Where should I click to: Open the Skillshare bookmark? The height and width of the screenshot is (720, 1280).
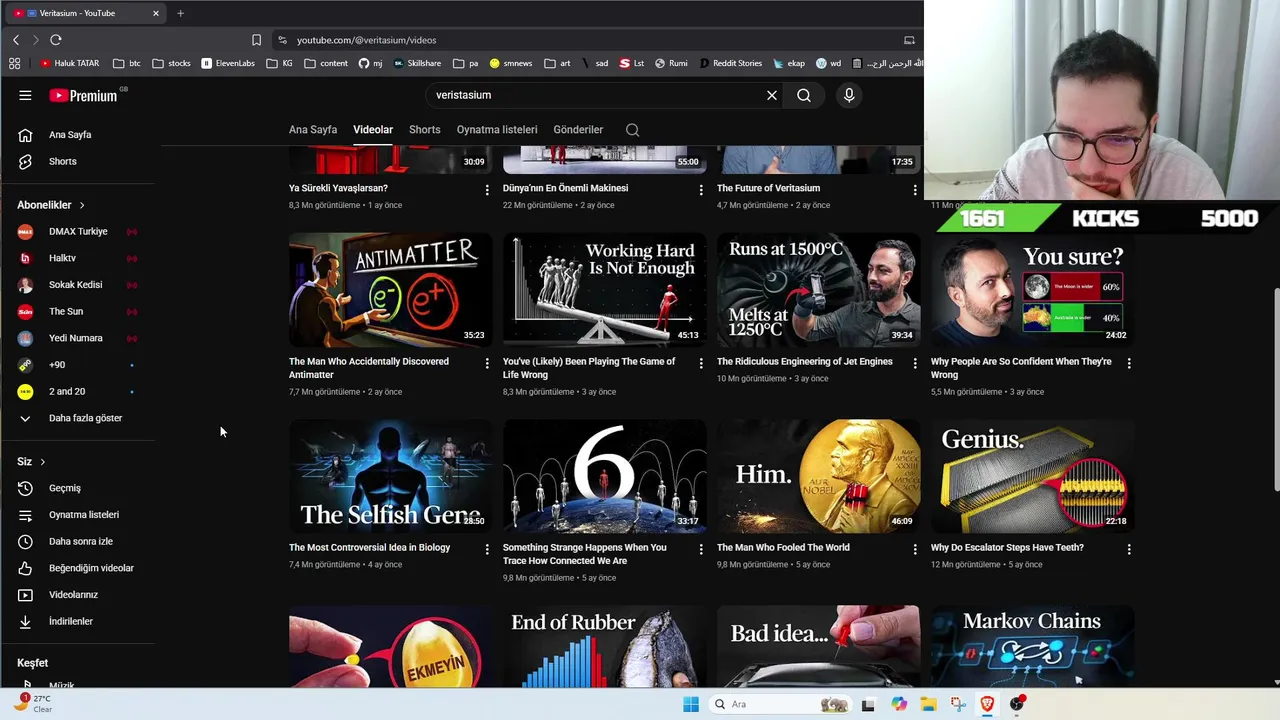pyautogui.click(x=417, y=63)
